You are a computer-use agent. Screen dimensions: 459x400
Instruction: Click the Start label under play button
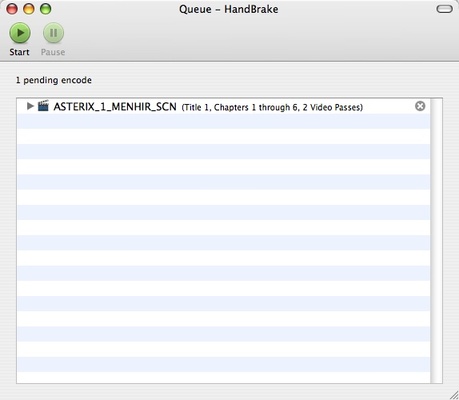coord(19,52)
